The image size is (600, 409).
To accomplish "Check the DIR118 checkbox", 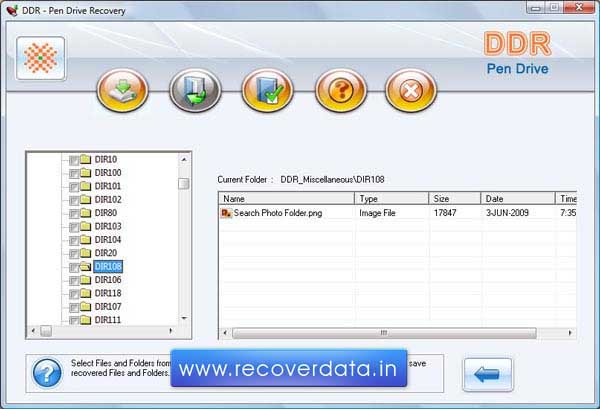I will point(74,294).
